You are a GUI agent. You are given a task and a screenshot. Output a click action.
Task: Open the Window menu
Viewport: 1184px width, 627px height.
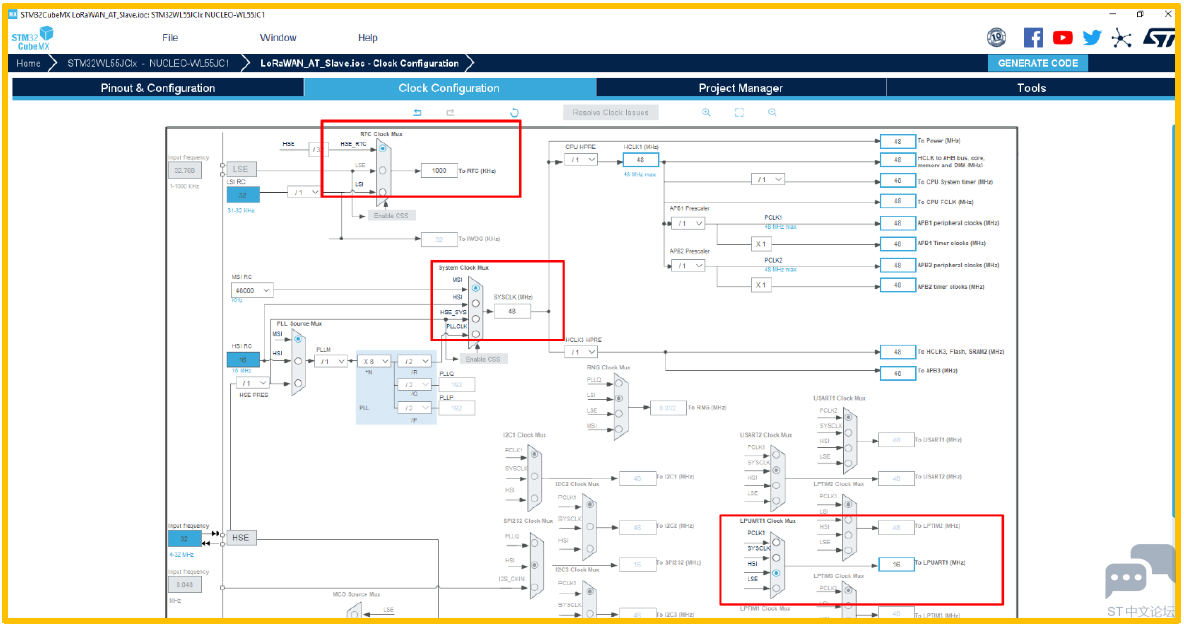pyautogui.click(x=278, y=38)
